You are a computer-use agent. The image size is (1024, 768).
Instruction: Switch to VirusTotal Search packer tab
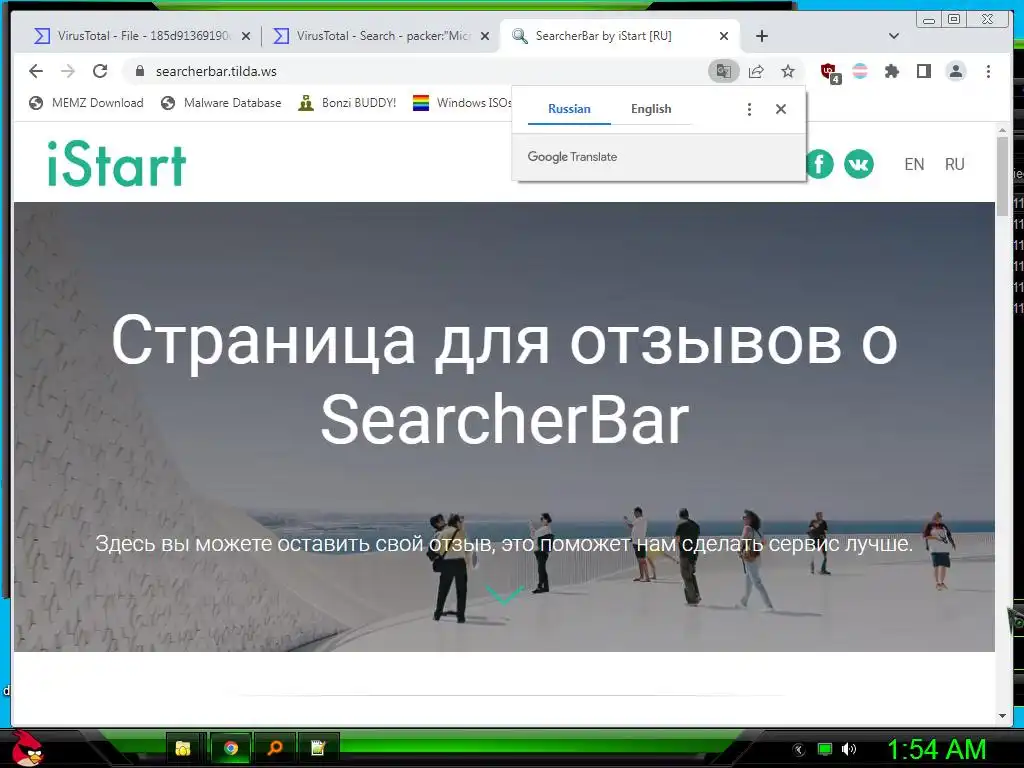(x=381, y=36)
